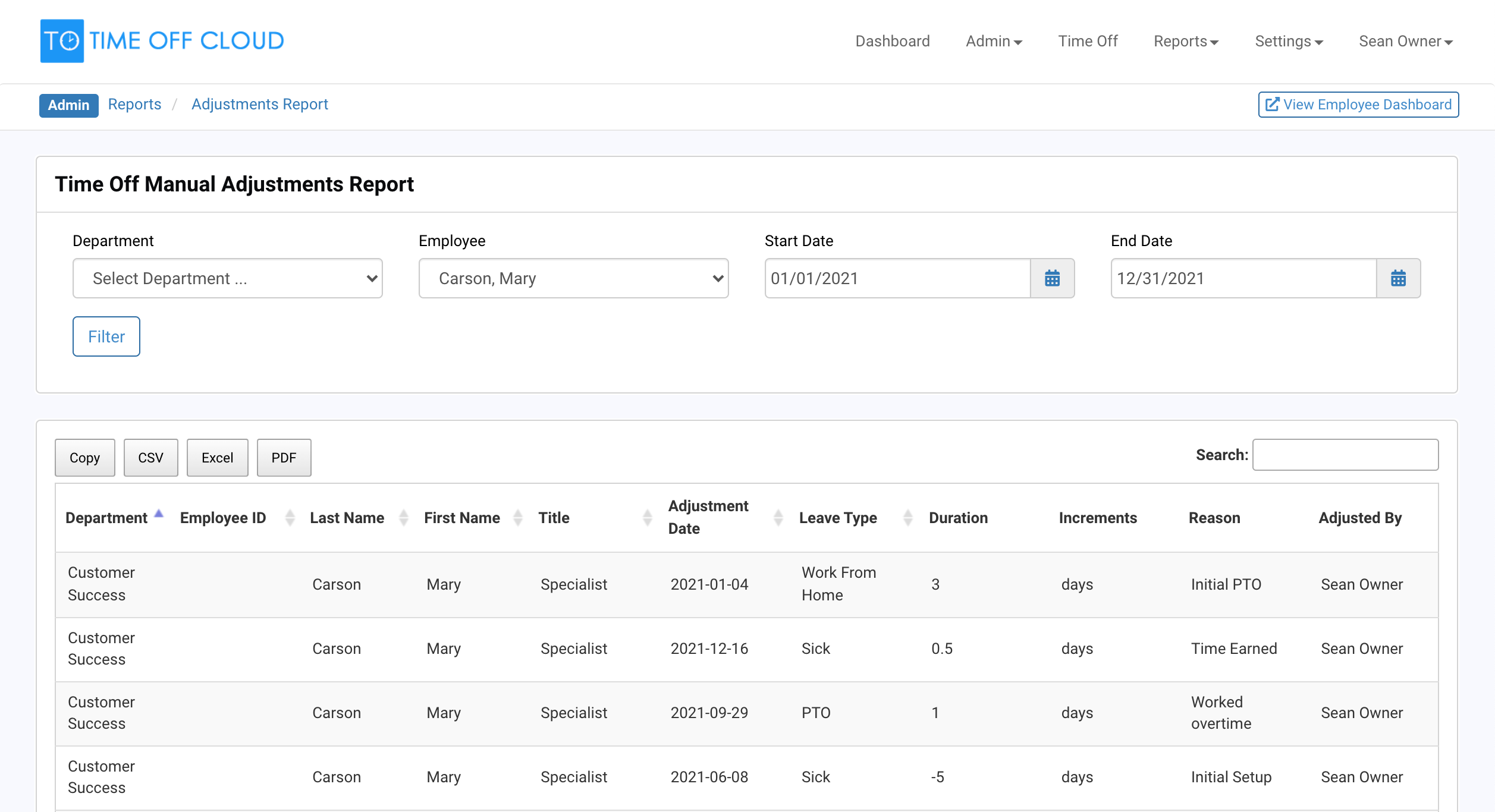Screen dimensions: 1495x812
Task: Click the Time Earned reason cell
Action: tap(1234, 649)
